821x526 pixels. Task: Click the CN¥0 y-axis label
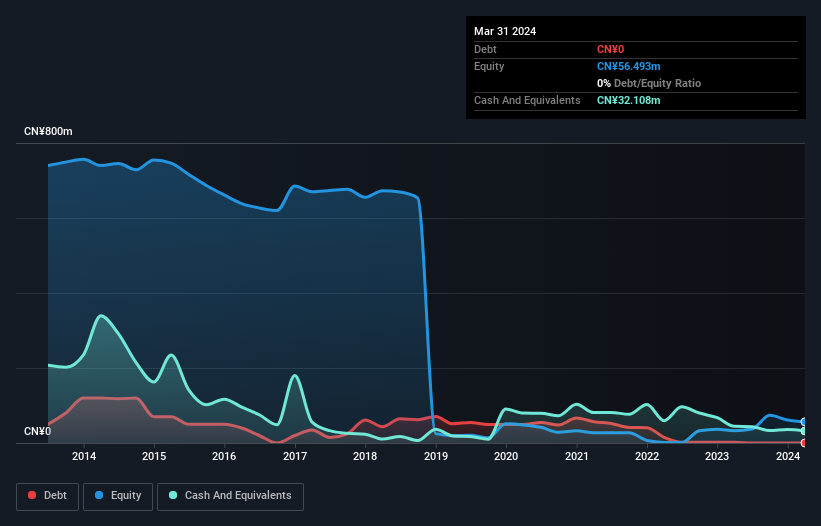click(x=38, y=431)
